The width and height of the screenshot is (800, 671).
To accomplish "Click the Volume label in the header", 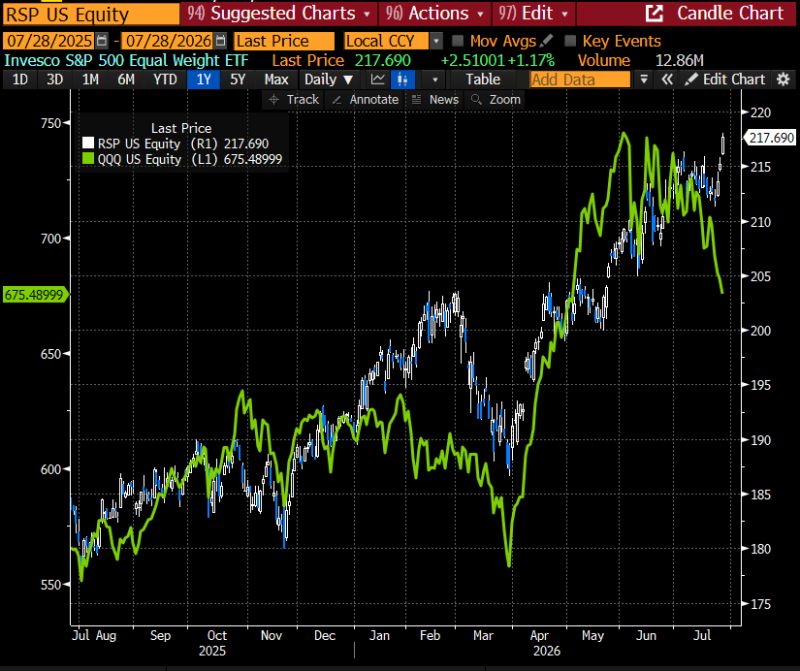I will click(x=604, y=61).
